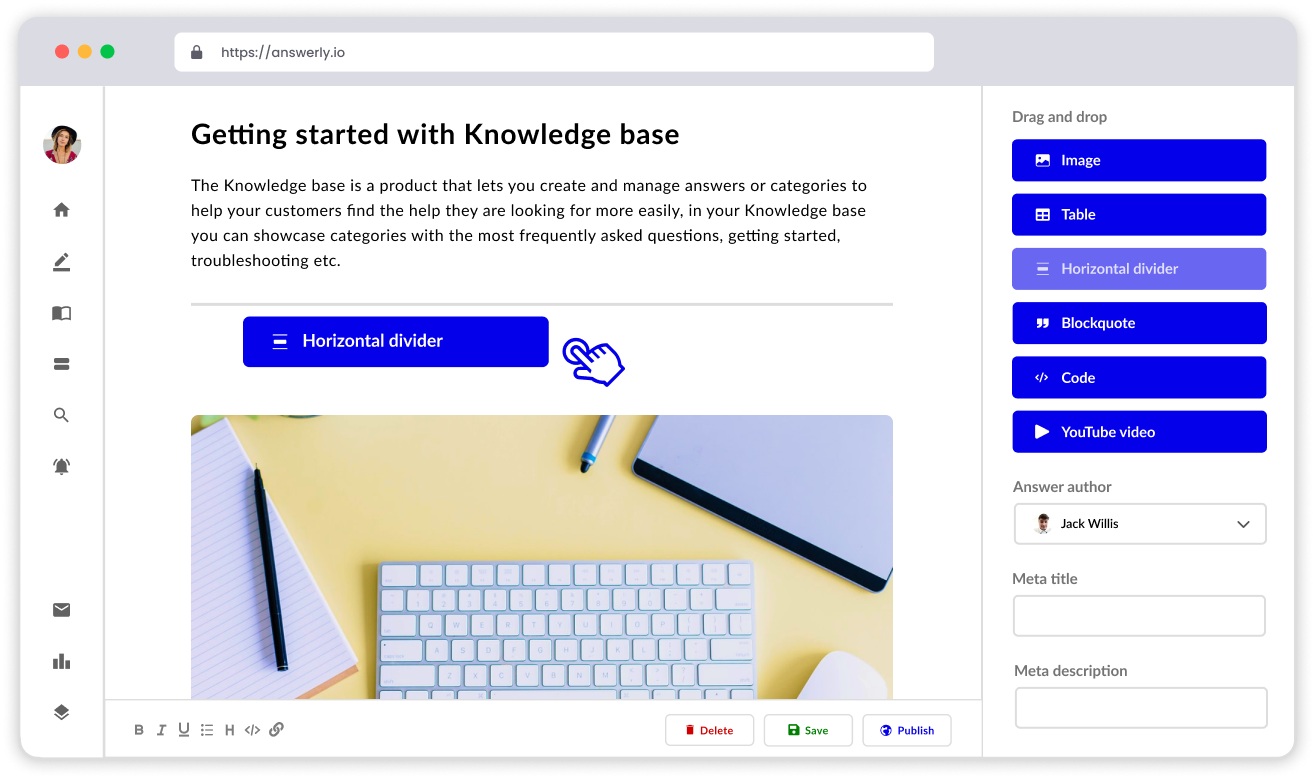Open the notifications bell icon
1315x779 pixels.
[62, 466]
